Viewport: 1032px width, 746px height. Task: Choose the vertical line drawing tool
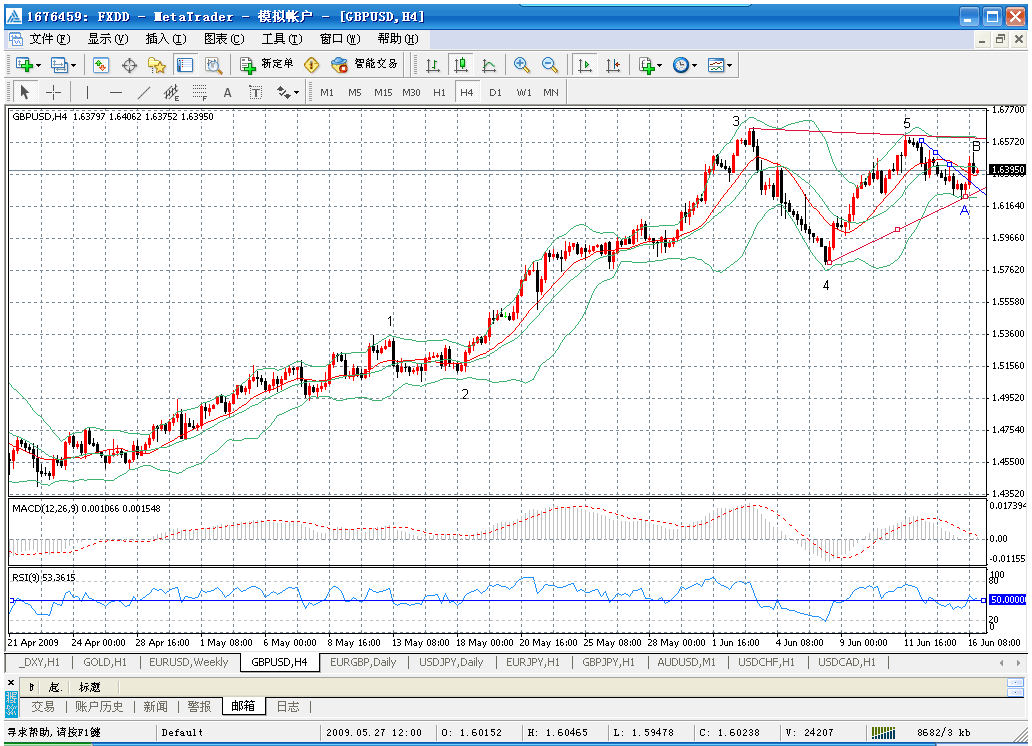[x=88, y=92]
